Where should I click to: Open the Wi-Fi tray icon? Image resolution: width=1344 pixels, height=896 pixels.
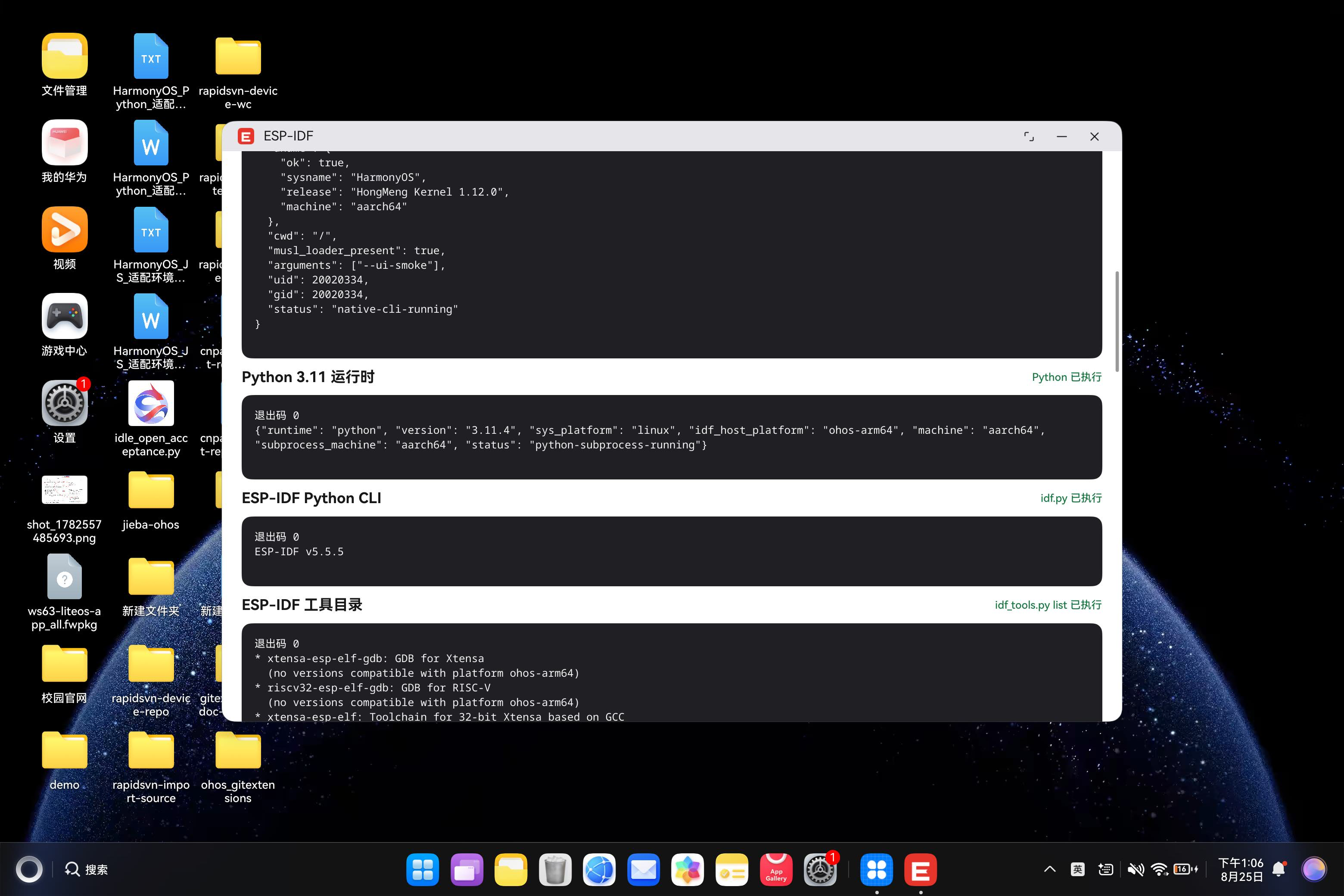1160,869
